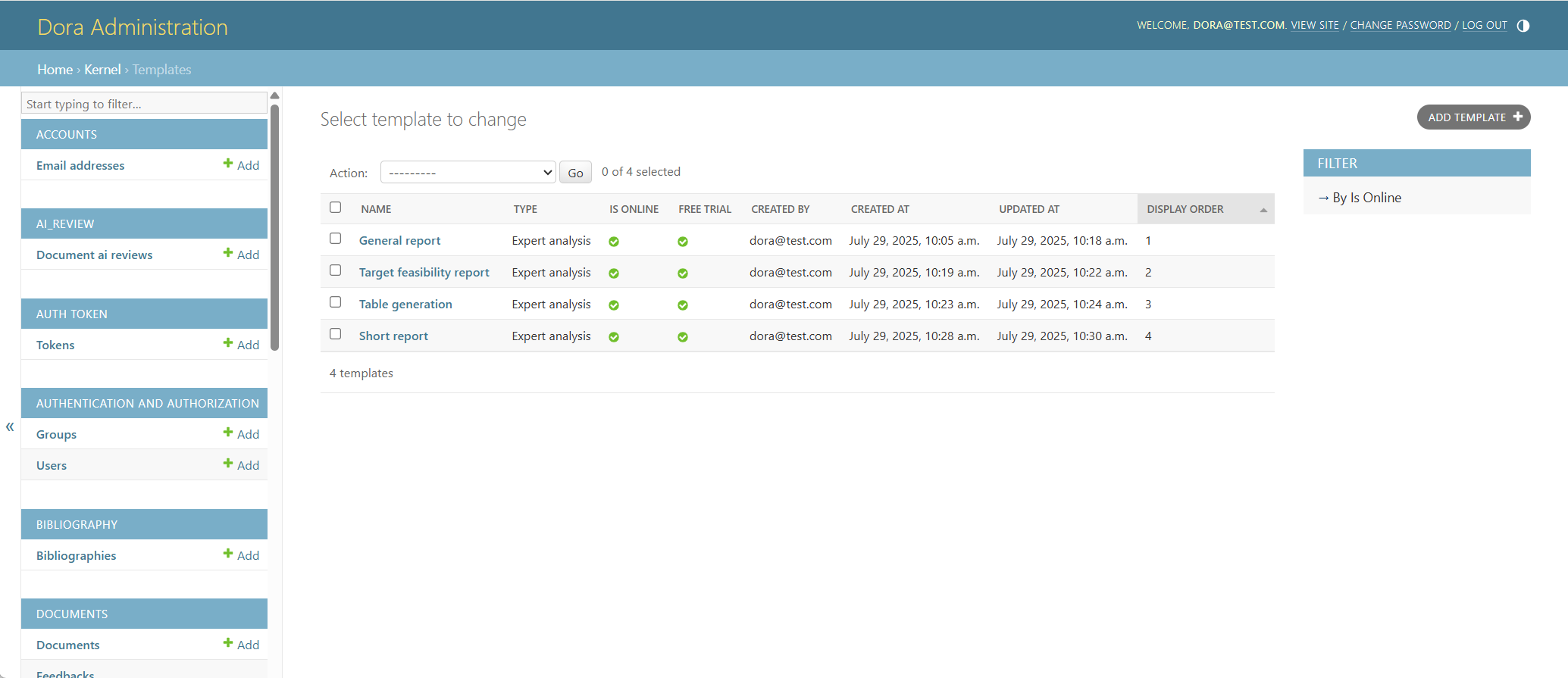1568x678 pixels.
Task: Select the Short report row checkbox
Action: [x=336, y=334]
